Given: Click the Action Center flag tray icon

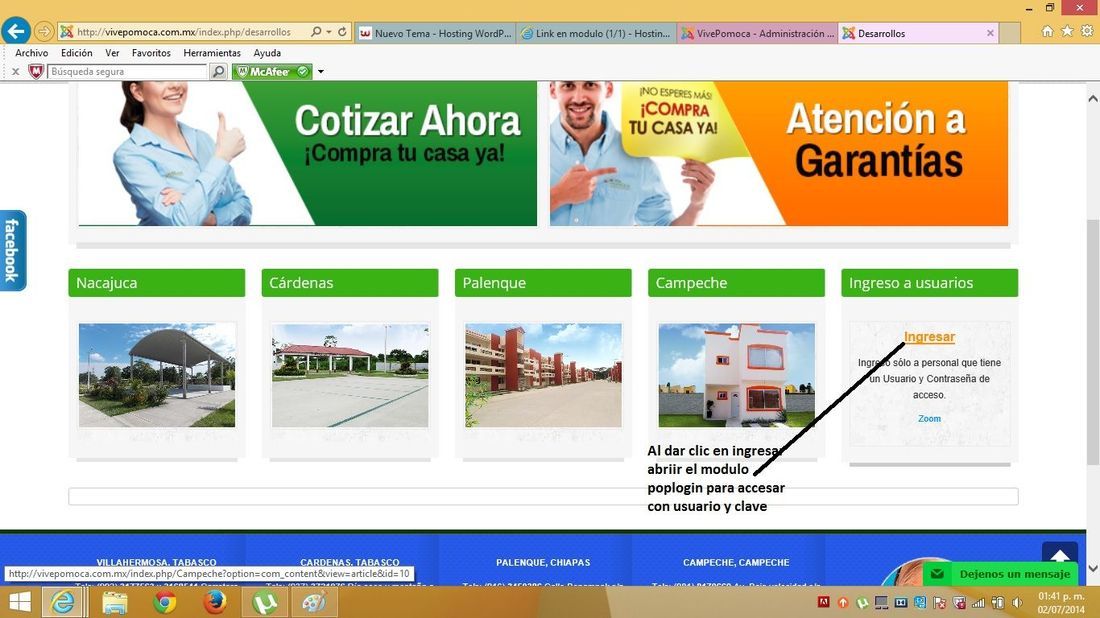Looking at the screenshot, I should click(939, 603).
